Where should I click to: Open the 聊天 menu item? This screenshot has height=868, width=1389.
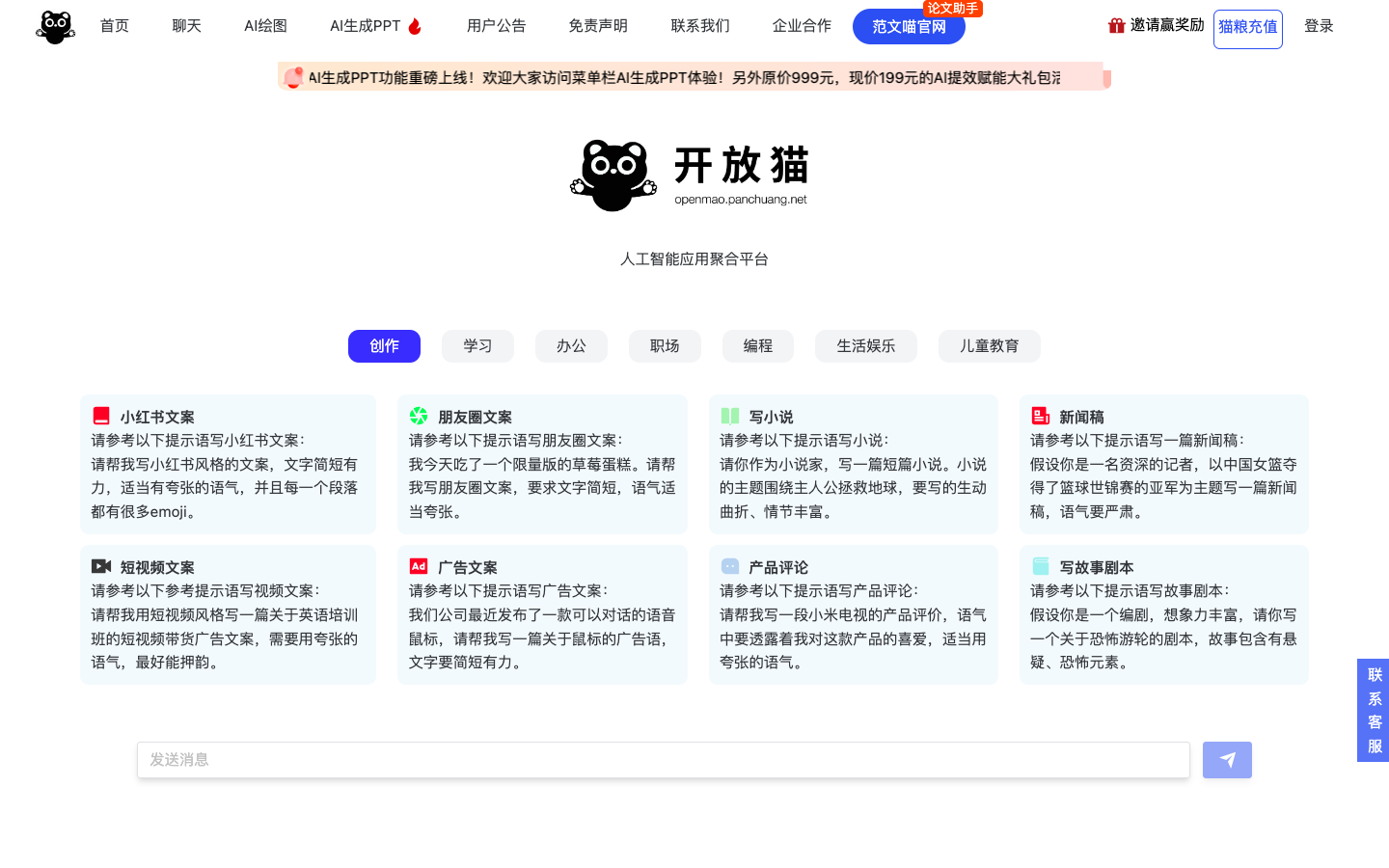[186, 26]
